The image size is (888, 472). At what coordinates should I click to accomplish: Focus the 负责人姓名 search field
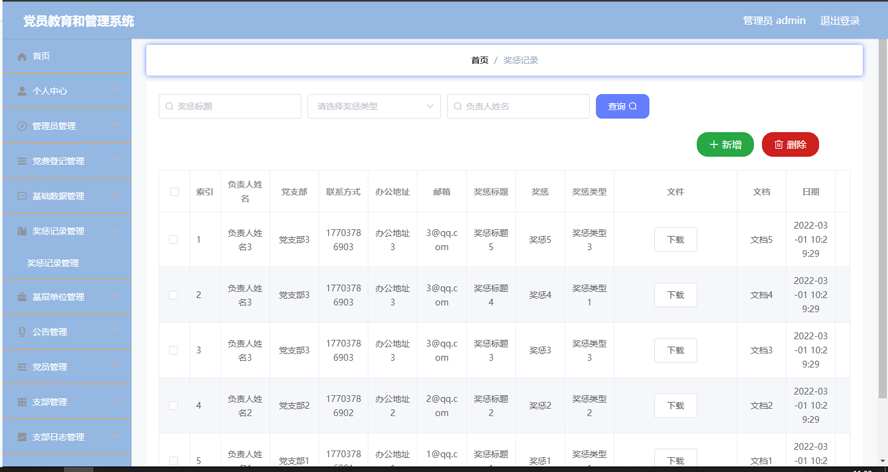[x=518, y=106]
